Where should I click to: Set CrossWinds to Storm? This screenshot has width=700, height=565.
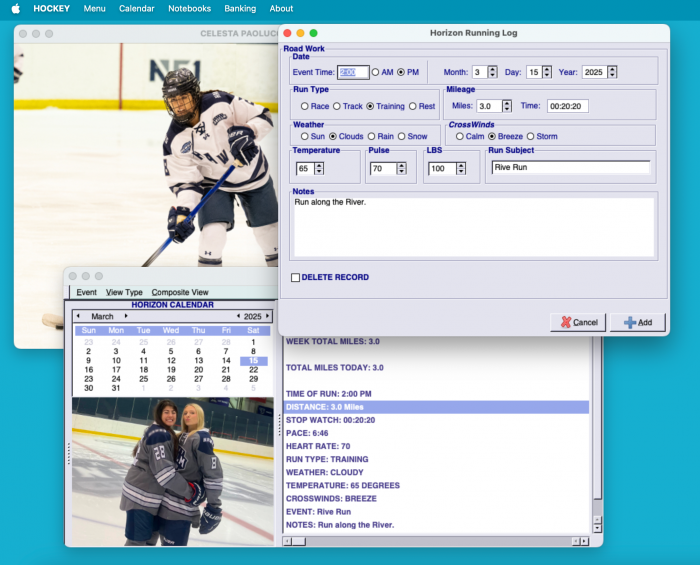pyautogui.click(x=529, y=136)
